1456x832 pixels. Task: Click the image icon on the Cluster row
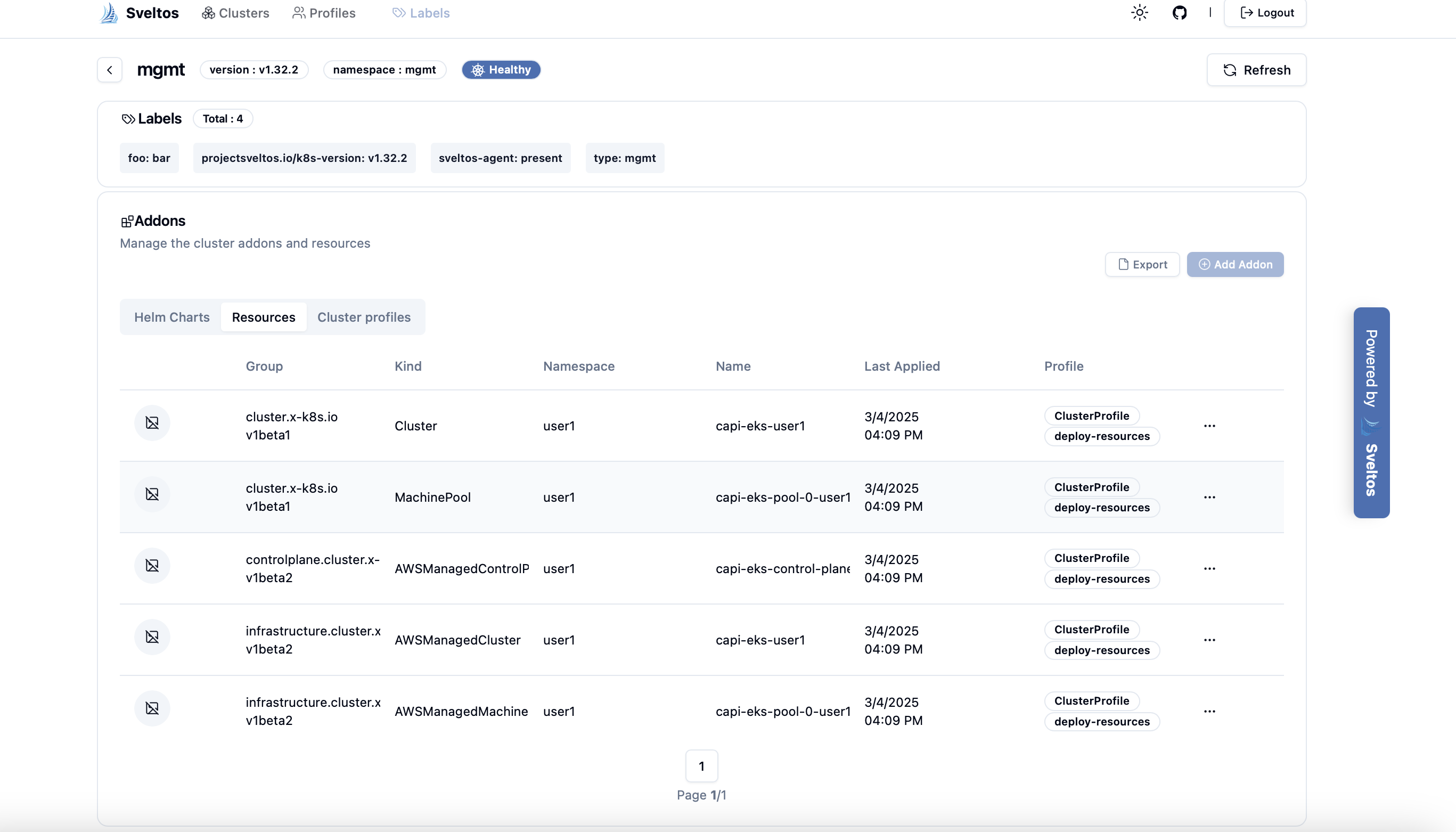152,423
